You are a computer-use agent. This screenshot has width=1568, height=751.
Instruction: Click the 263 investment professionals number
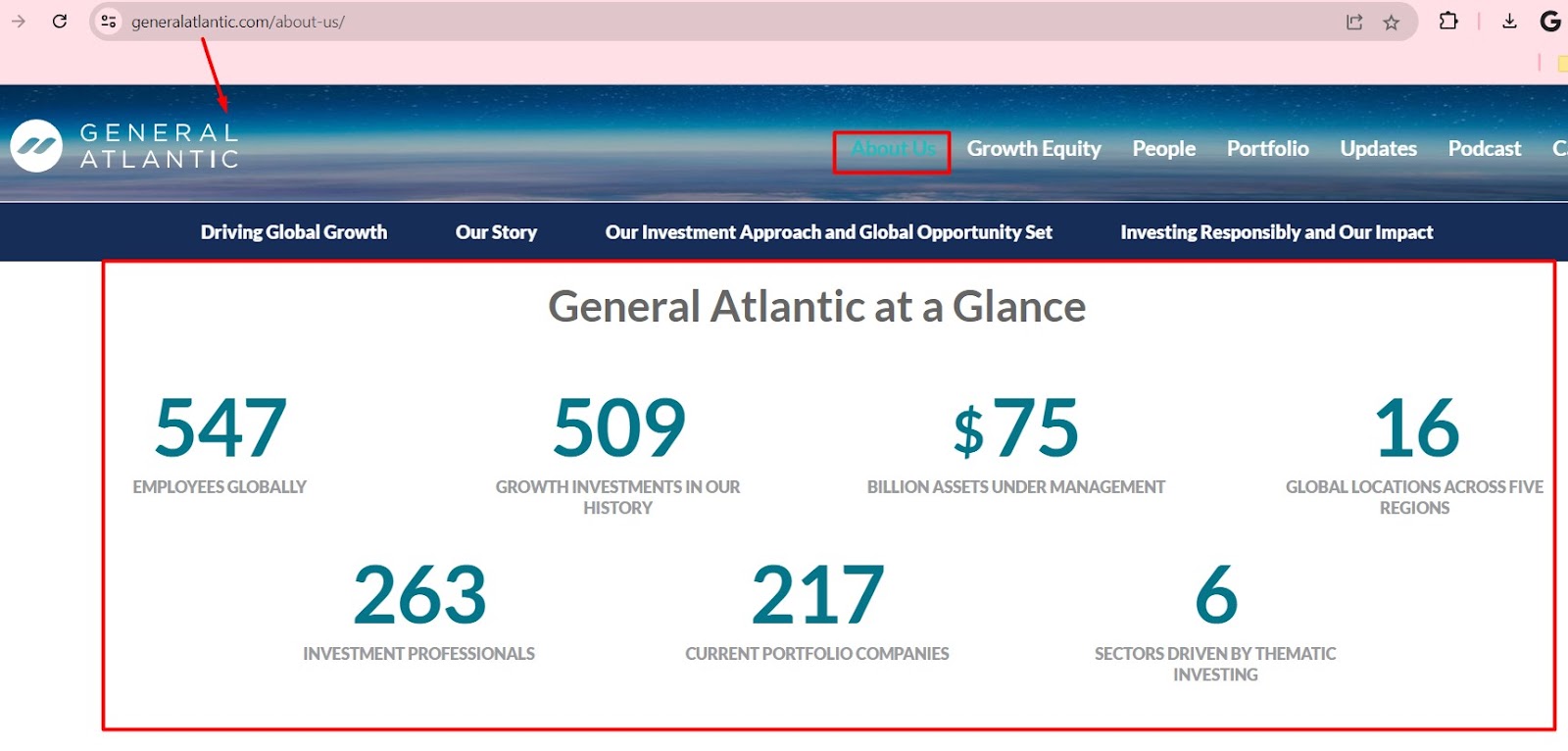[419, 595]
